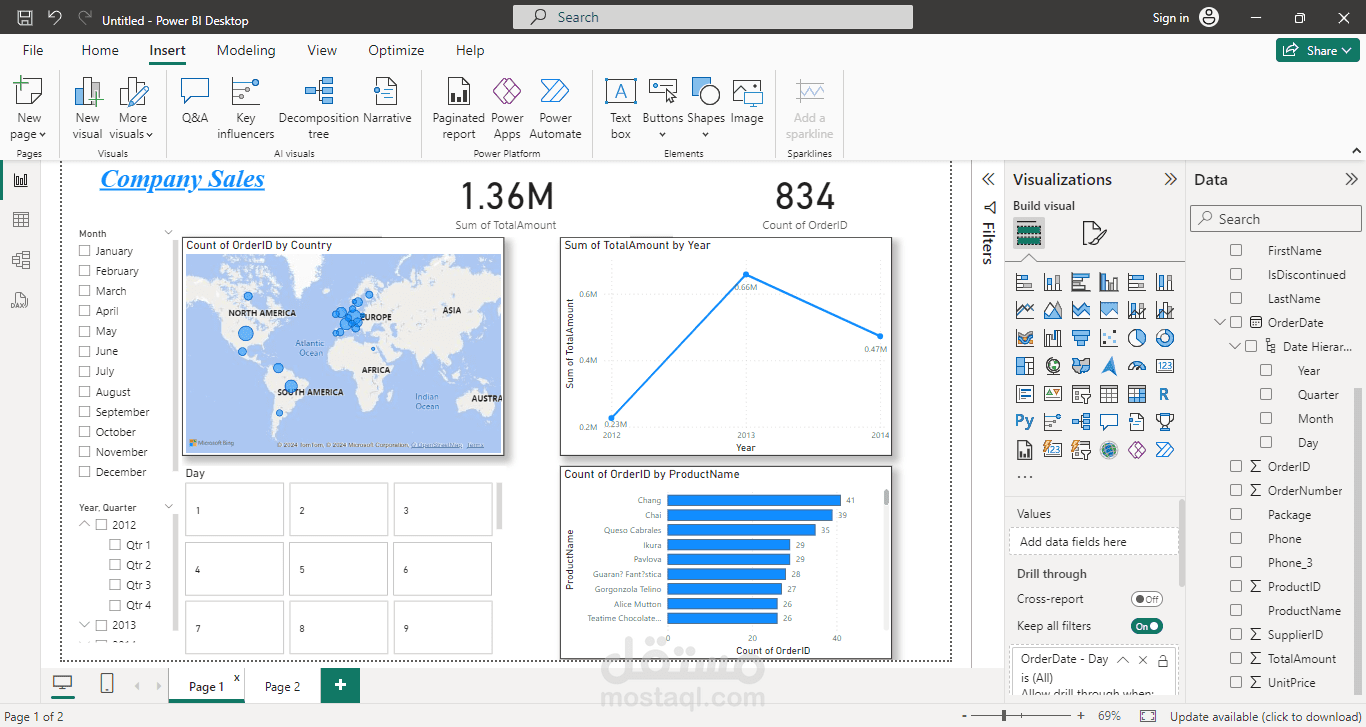This screenshot has width=1366, height=727.
Task: Check the Qtr 3 checkbox
Action: (x=116, y=585)
